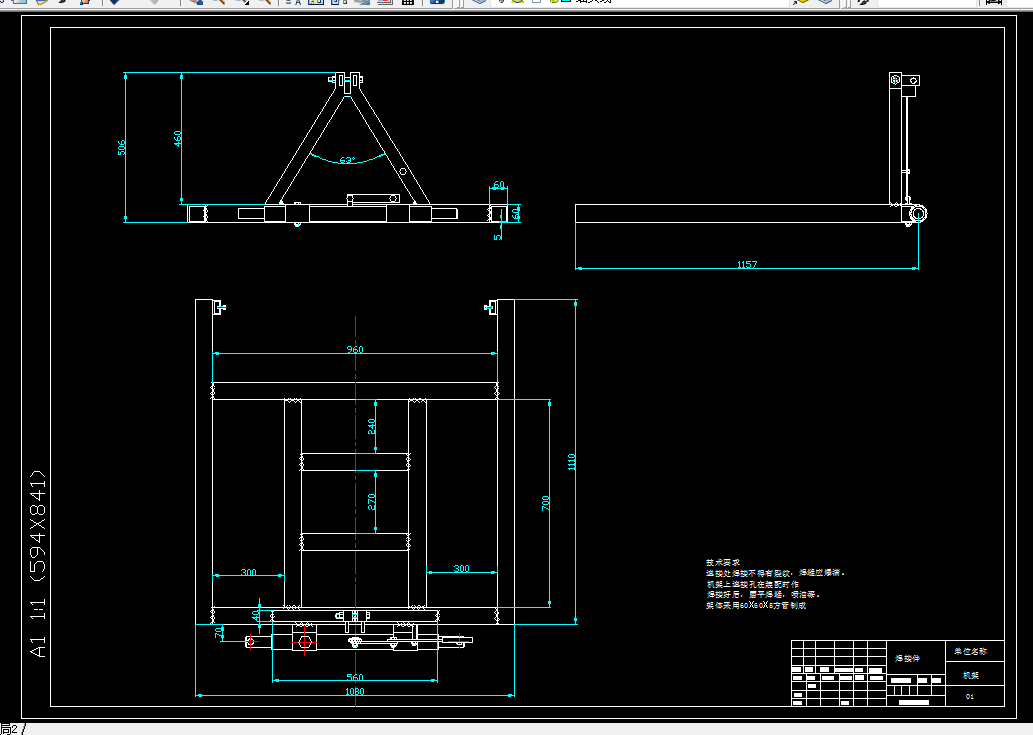The width and height of the screenshot is (1033, 735).
Task: Click the 1110 overall length dimension
Action: click(572, 462)
